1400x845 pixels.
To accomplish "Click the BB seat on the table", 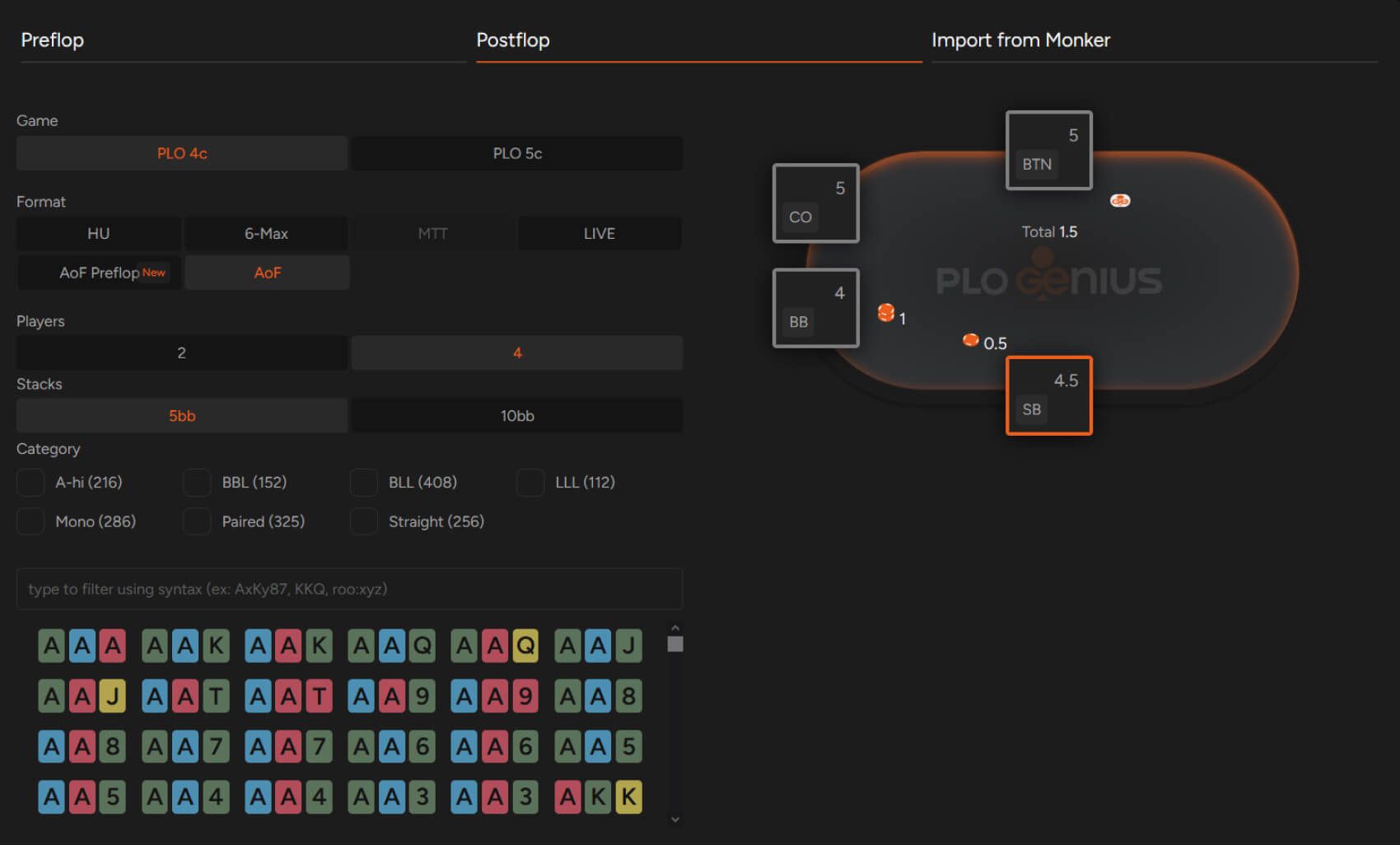I will (816, 308).
